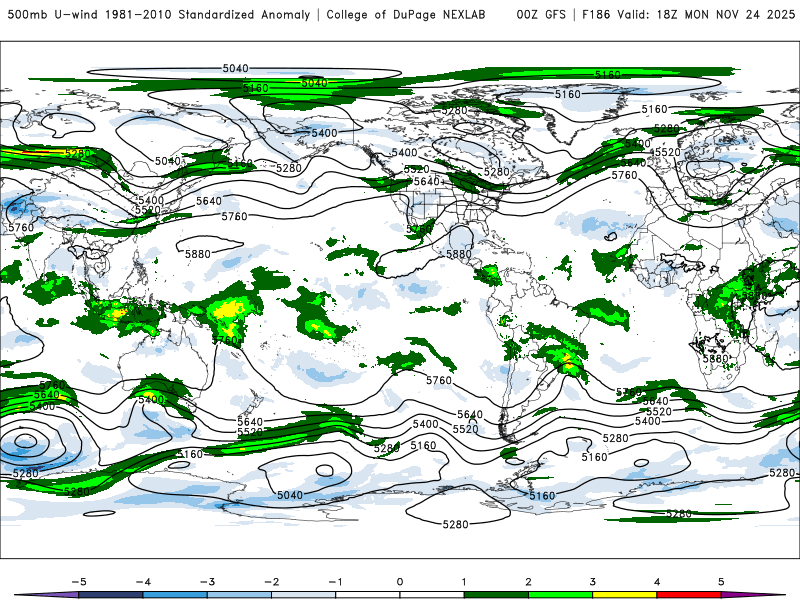Click the 5040 contour label near Antarctica south of New Zealand

[x=290, y=495]
